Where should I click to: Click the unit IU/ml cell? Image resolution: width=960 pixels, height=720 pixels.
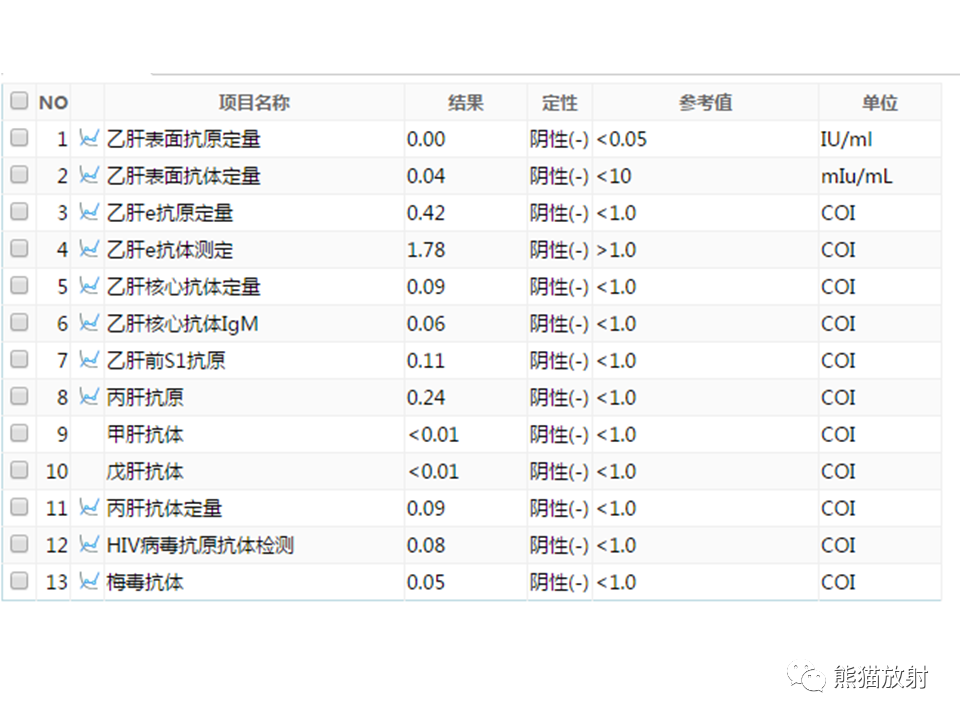pos(846,140)
